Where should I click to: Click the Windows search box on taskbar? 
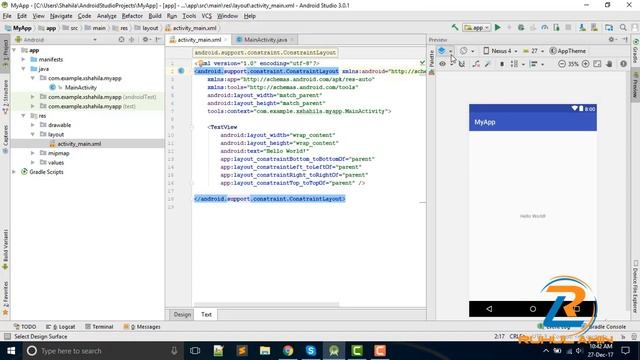click(102, 351)
